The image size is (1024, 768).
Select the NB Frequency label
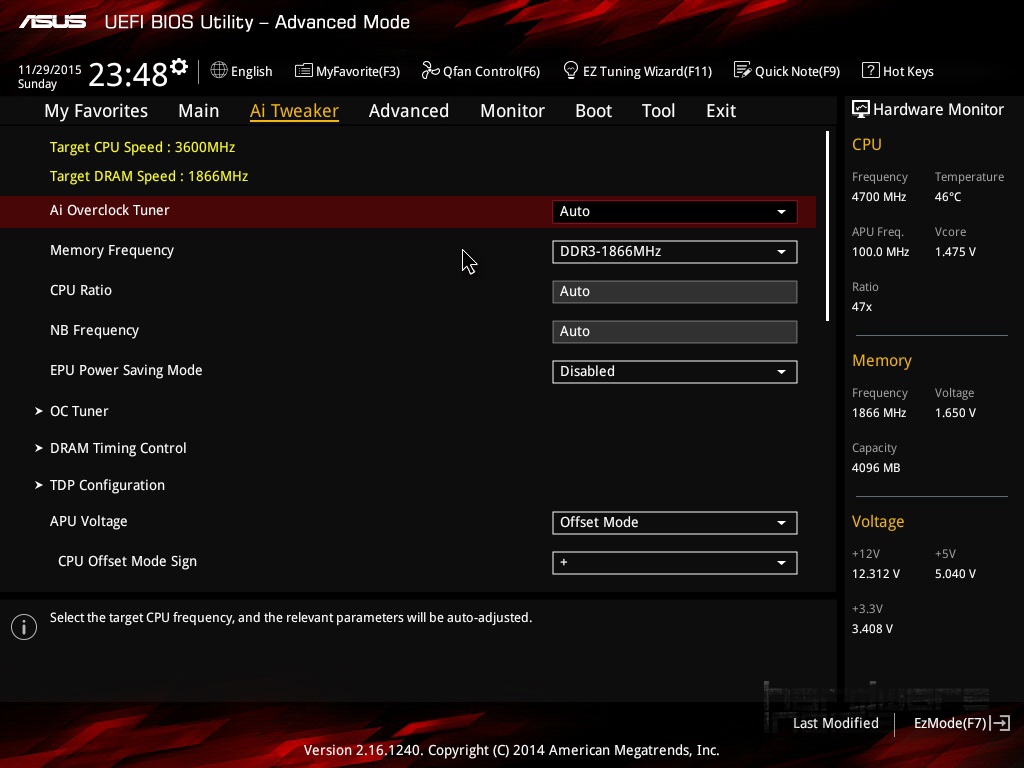pyautogui.click(x=95, y=330)
